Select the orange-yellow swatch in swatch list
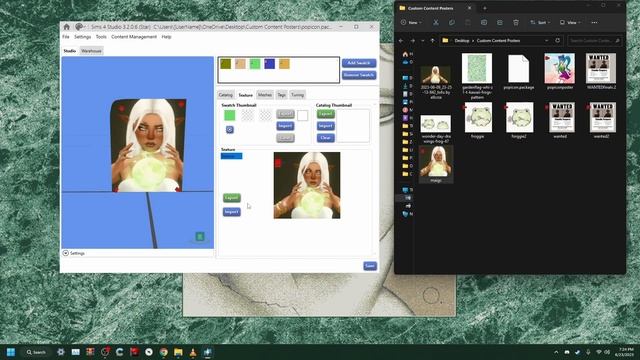 tap(284, 64)
